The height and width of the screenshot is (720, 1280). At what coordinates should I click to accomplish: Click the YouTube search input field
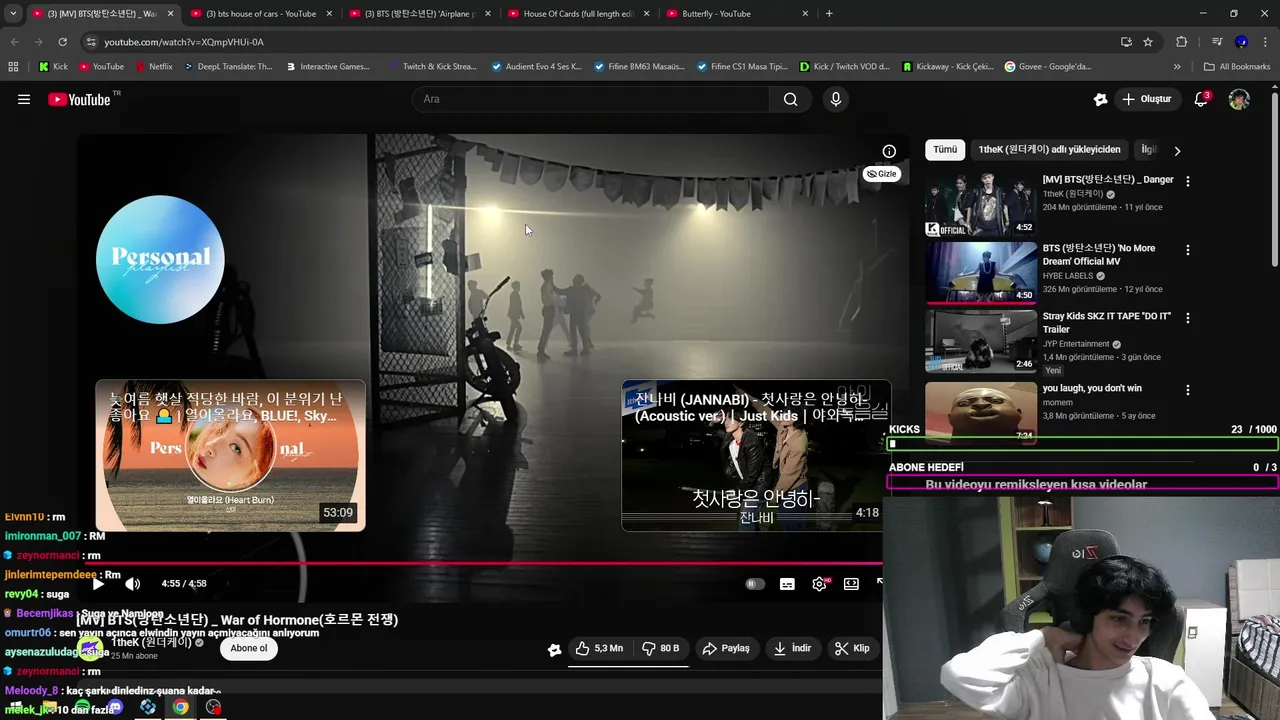pyautogui.click(x=590, y=99)
